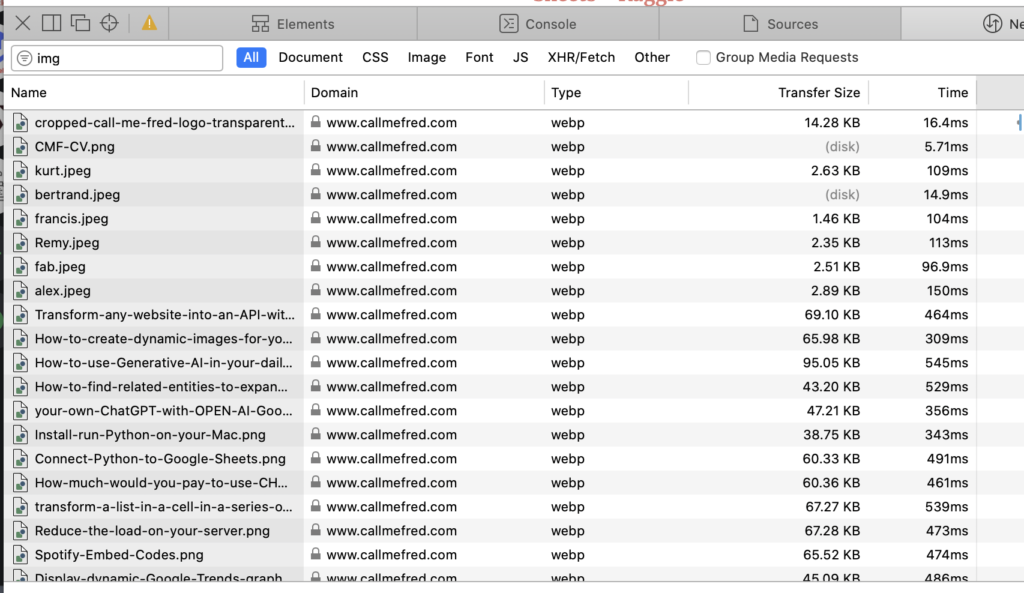1024x593 pixels.
Task: Click the 14.28 KB transfer size cell
Action: [832, 123]
